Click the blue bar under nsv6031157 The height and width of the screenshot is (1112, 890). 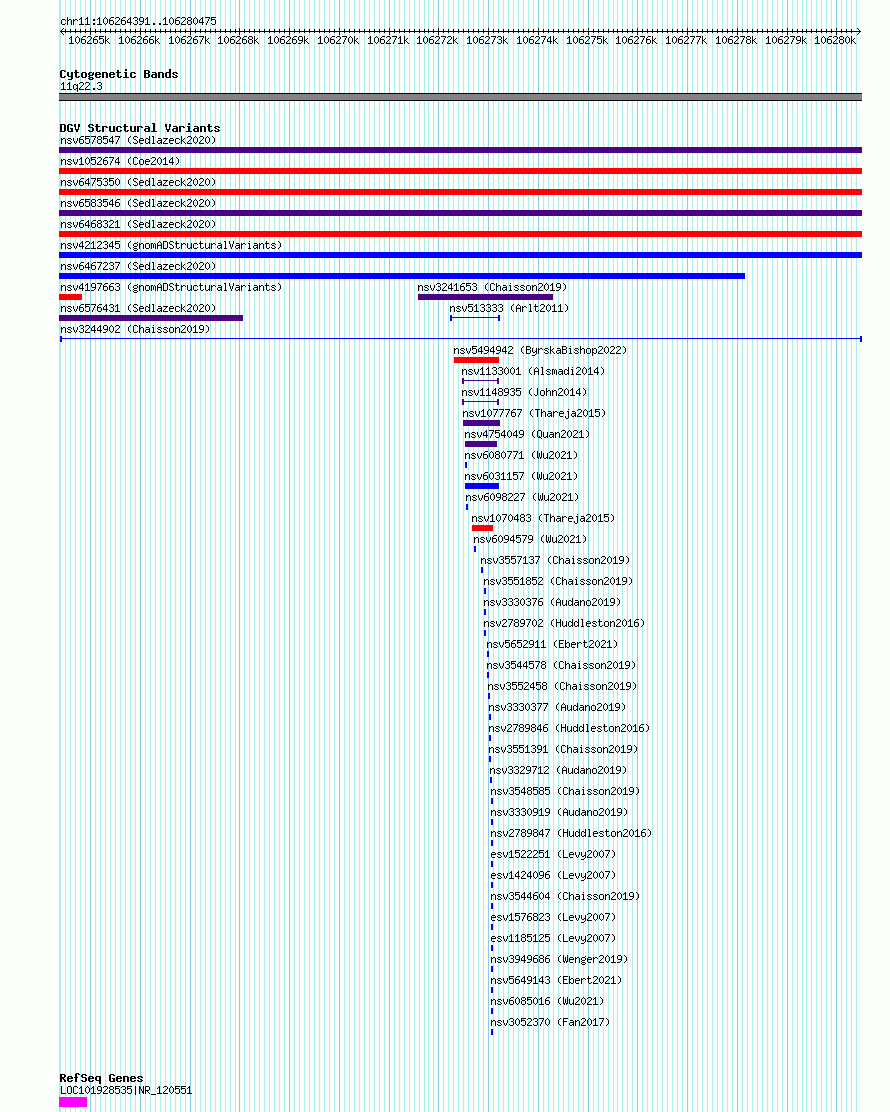coord(482,486)
